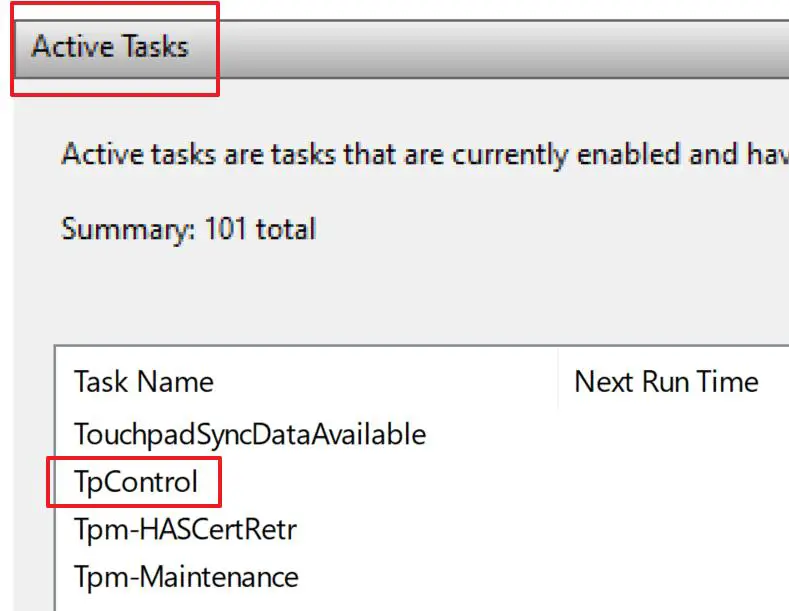Click divider between Task Name and Next Run Time
789x611 pixels.
coord(558,381)
